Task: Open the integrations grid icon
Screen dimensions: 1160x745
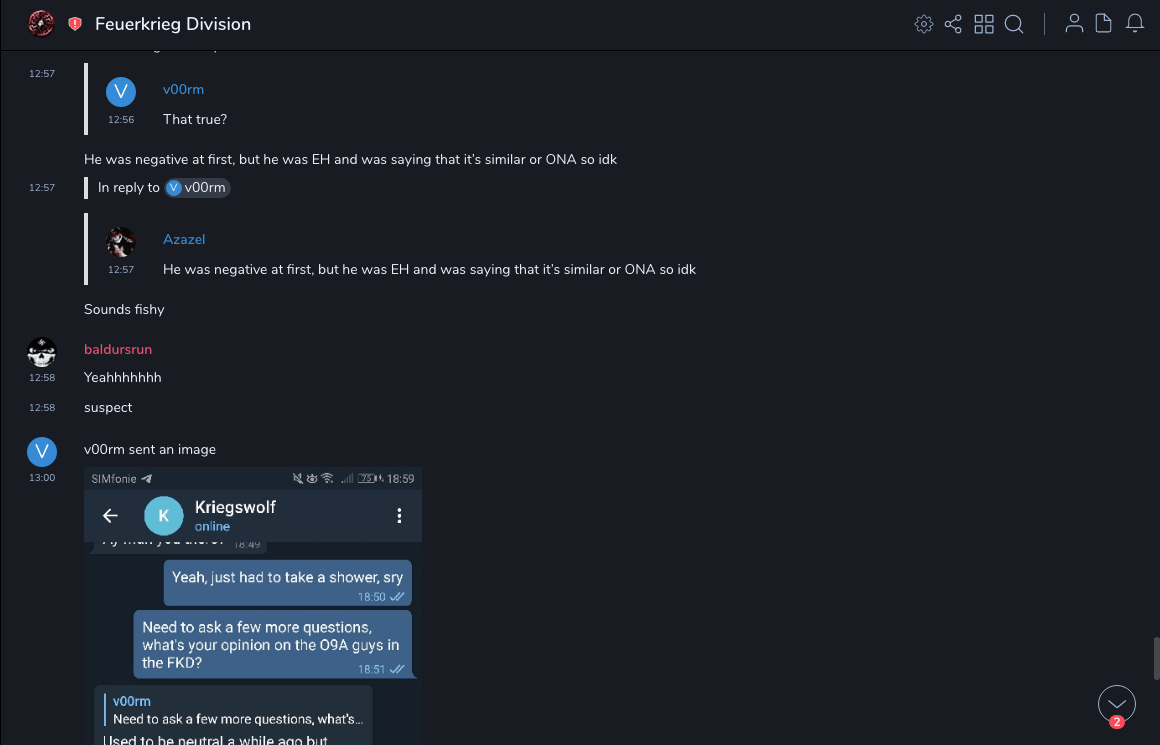Action: 984,24
